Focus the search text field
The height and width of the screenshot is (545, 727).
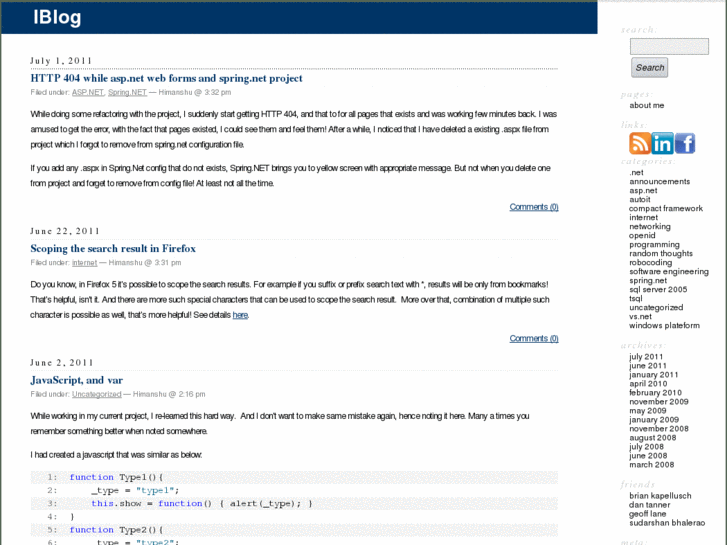click(669, 46)
